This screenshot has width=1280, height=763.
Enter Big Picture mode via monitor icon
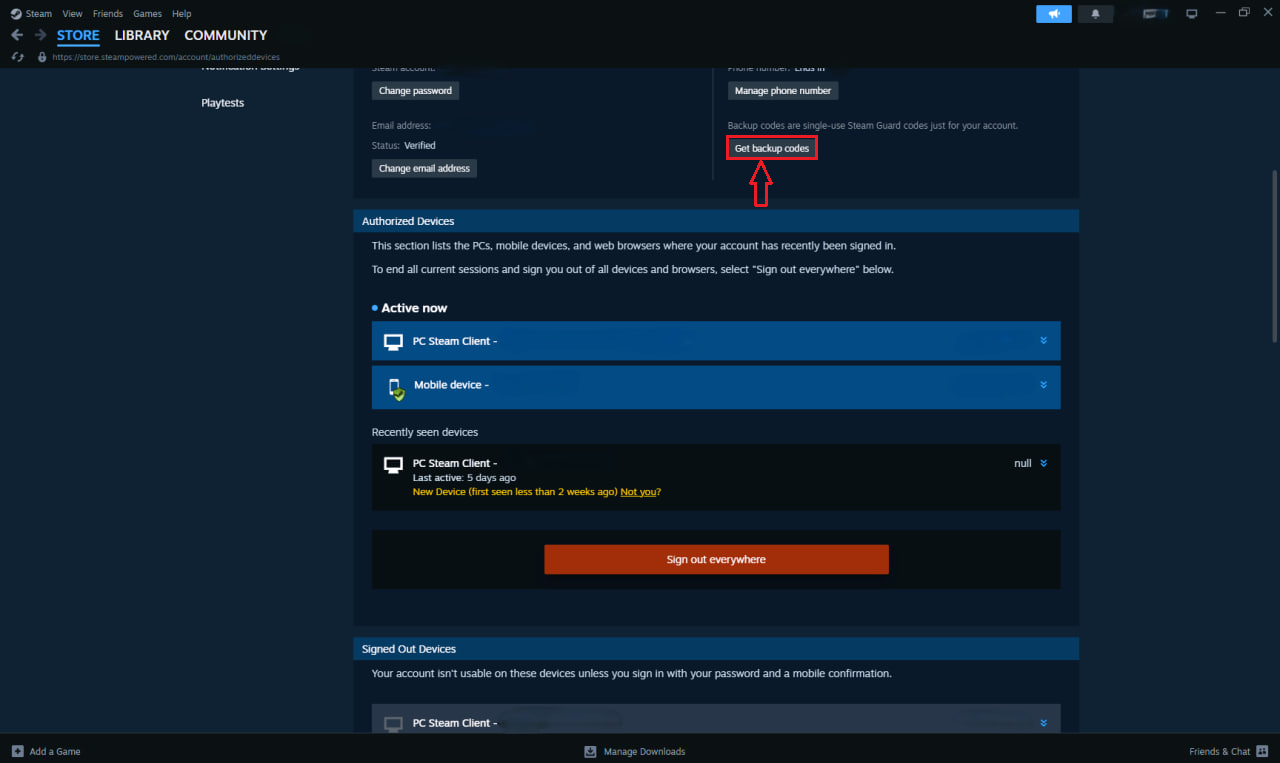click(1192, 14)
